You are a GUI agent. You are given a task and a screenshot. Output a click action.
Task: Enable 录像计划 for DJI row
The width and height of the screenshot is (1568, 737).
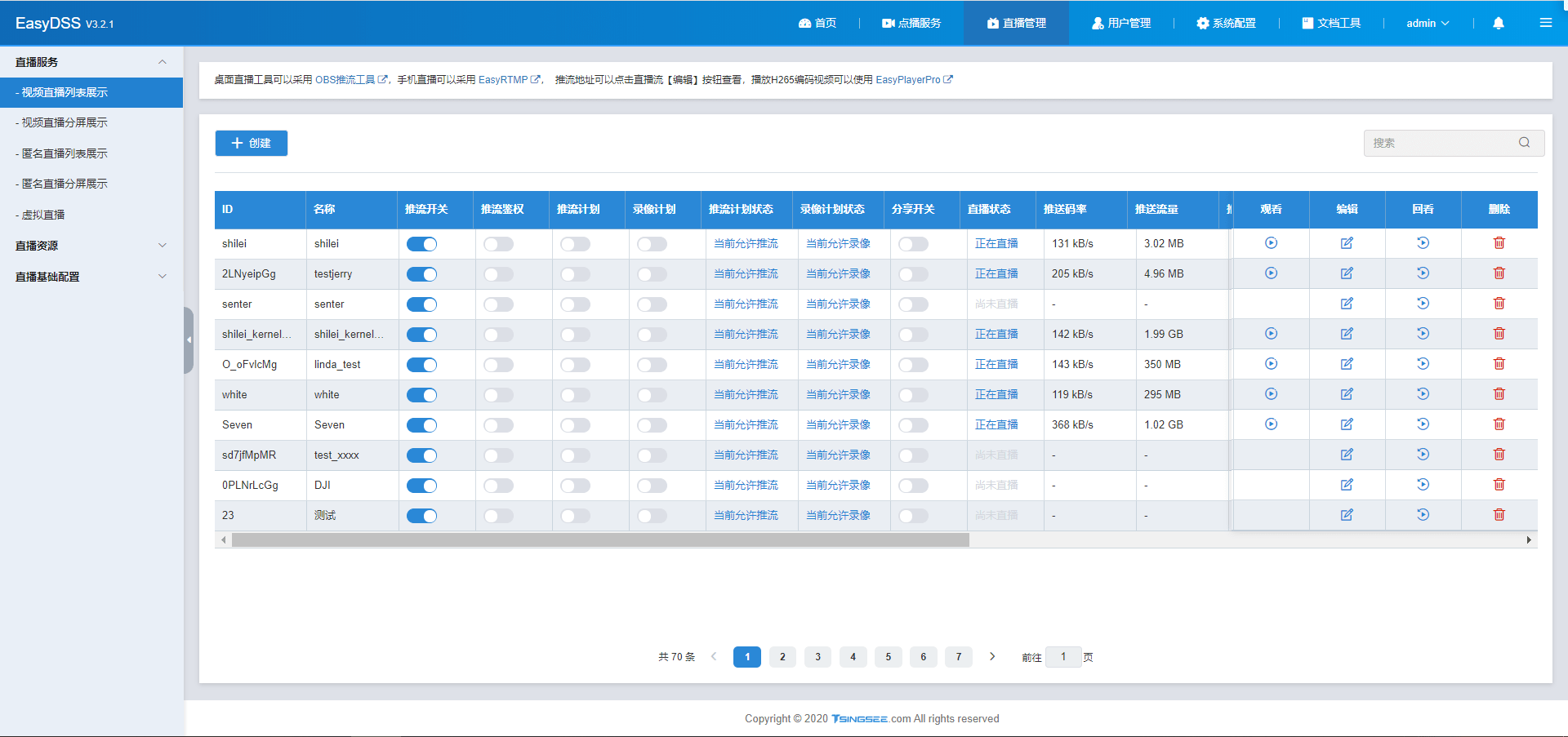coord(652,486)
